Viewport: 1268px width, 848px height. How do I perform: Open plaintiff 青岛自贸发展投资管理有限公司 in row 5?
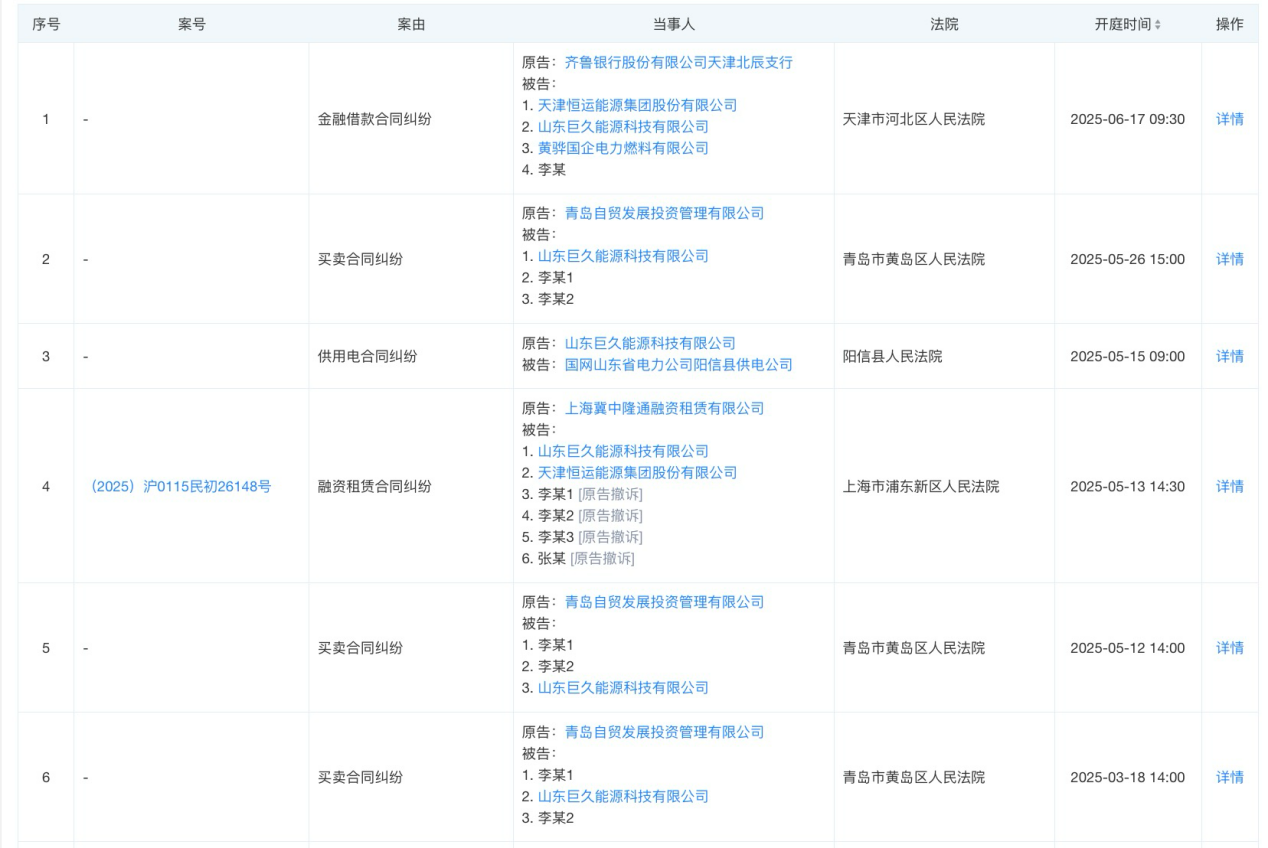[664, 602]
